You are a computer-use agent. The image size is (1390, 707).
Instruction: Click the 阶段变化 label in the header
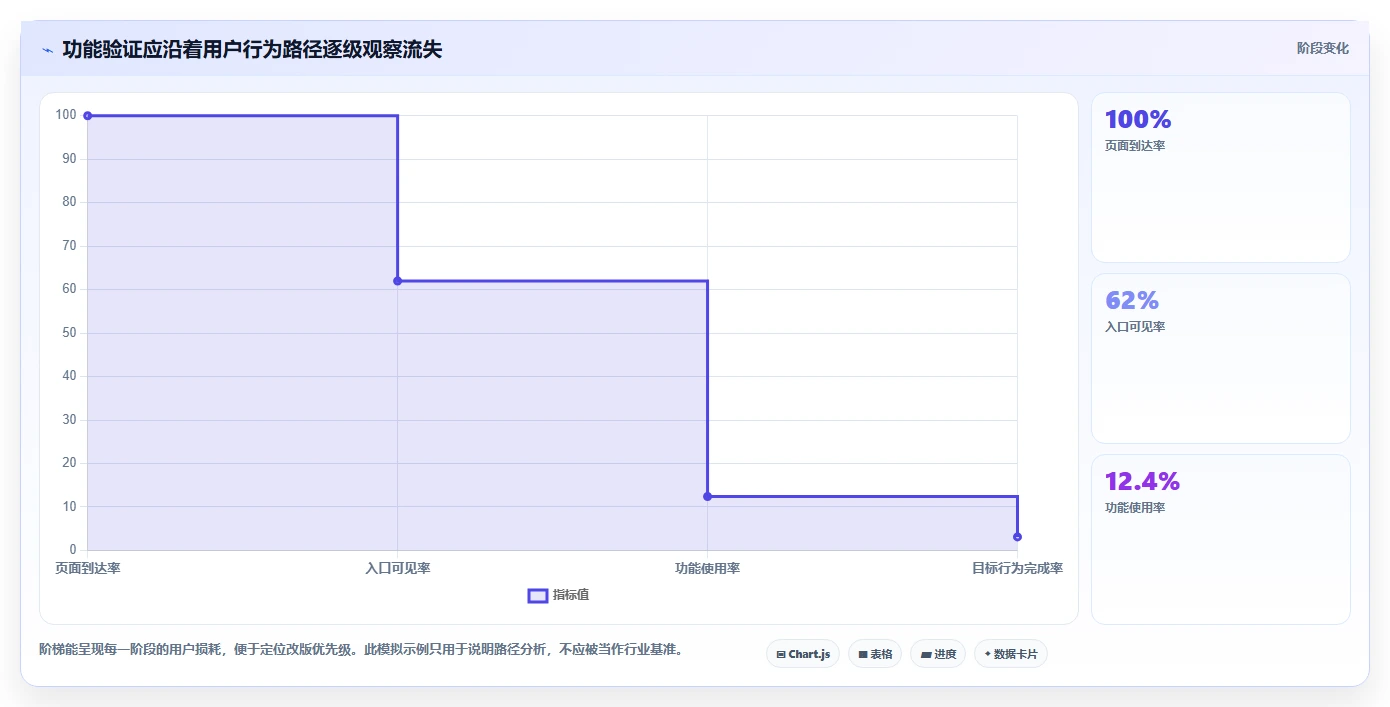click(x=1322, y=48)
